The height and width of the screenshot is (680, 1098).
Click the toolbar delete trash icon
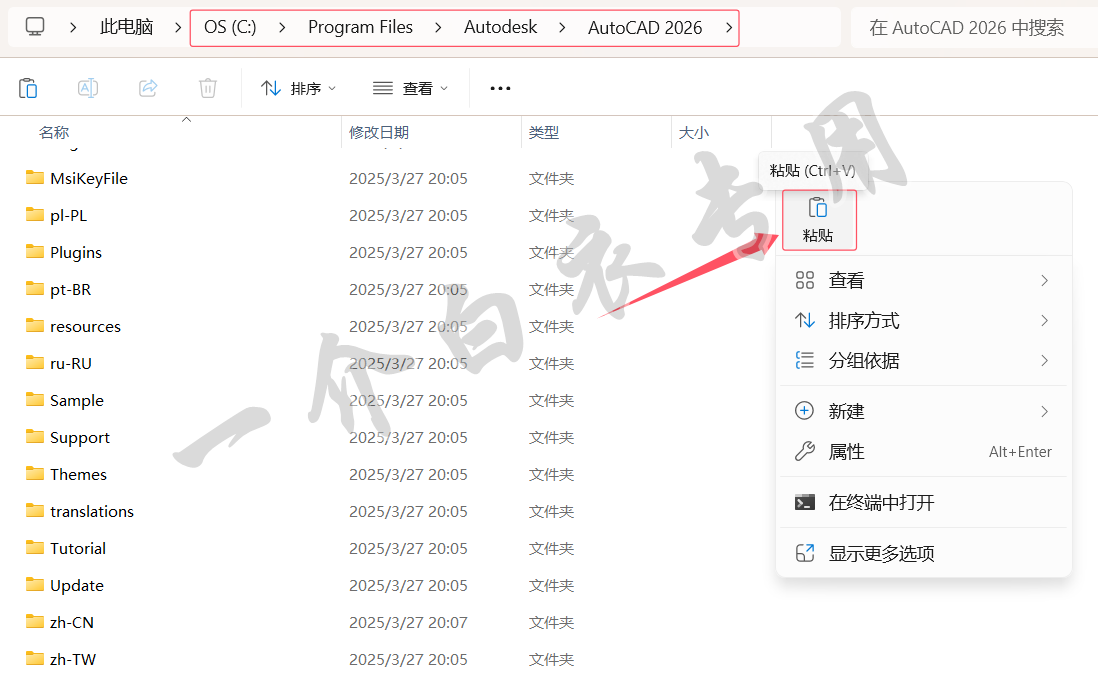click(208, 88)
